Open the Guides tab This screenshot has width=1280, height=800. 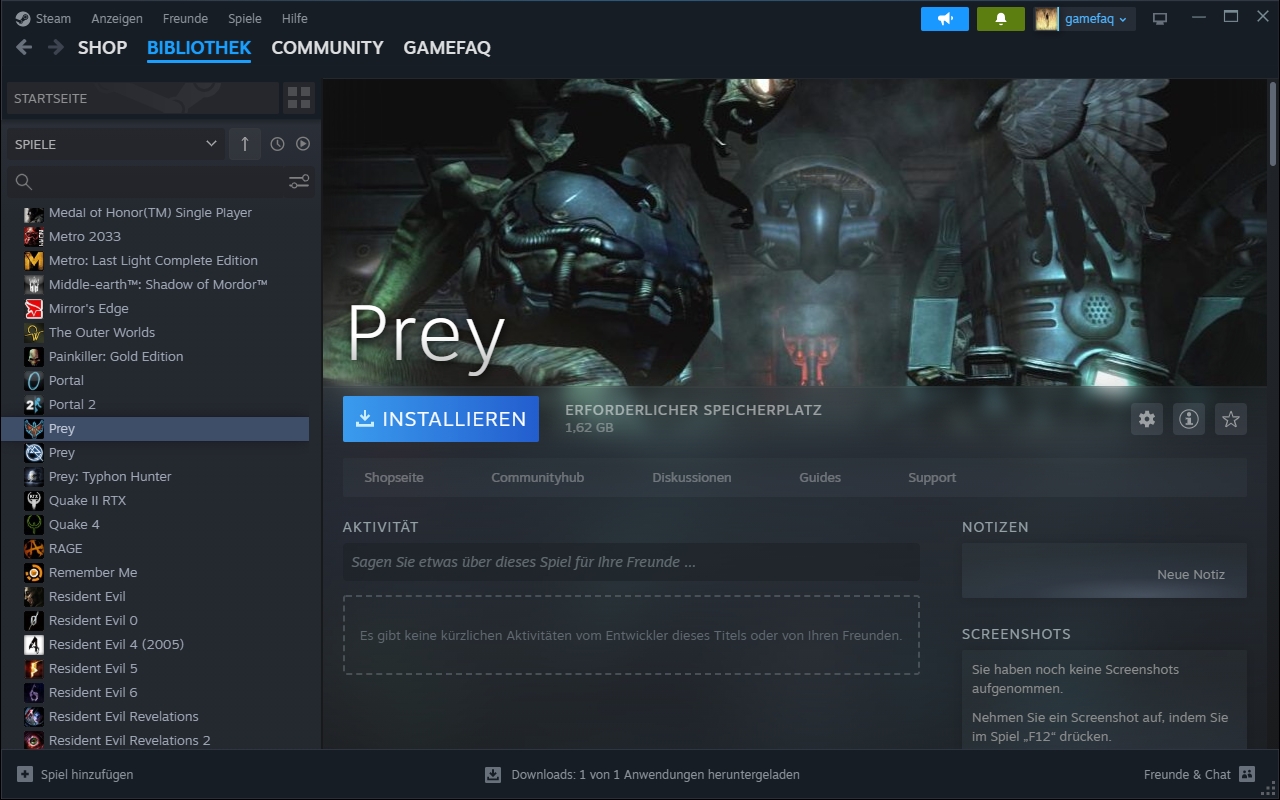(820, 477)
